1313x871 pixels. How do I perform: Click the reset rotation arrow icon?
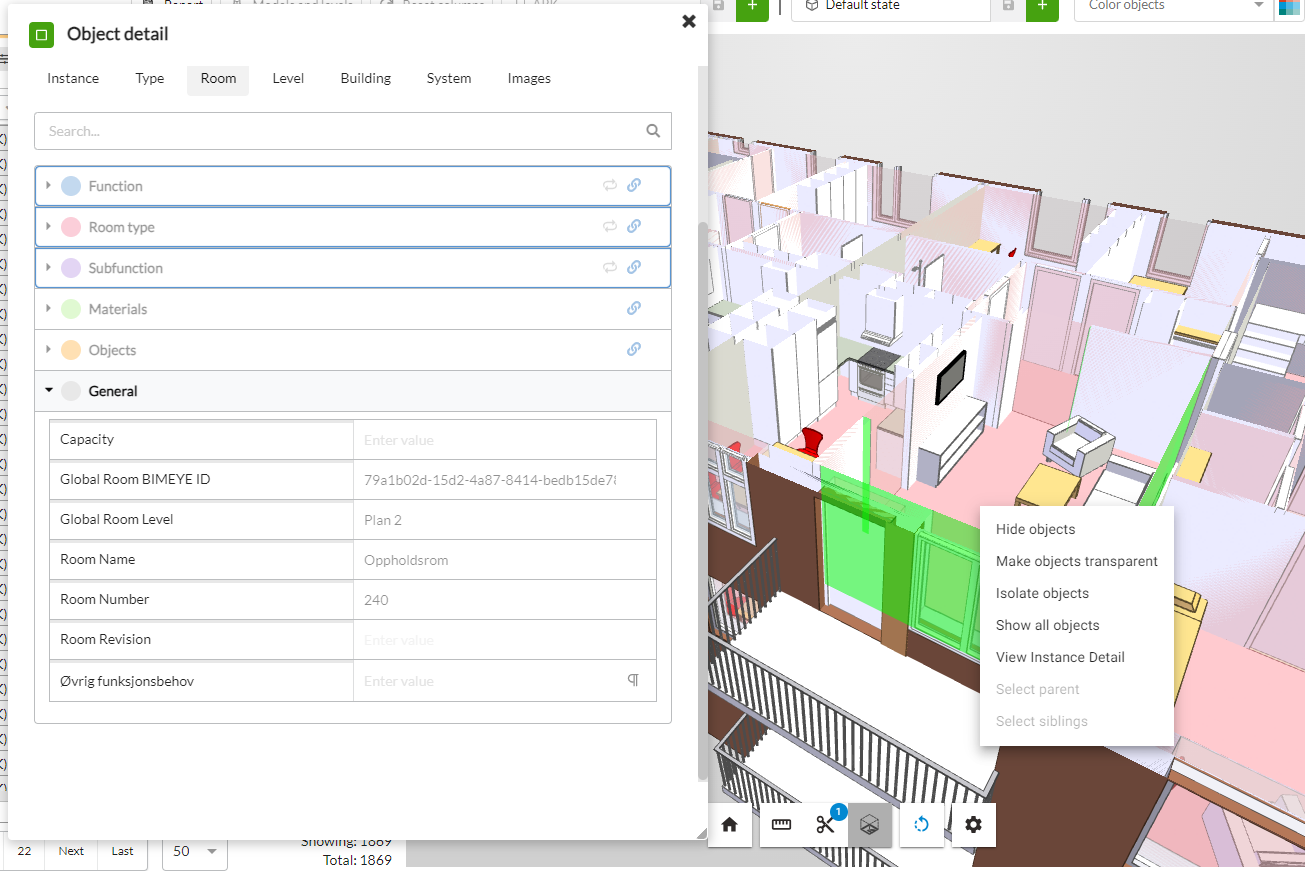922,825
